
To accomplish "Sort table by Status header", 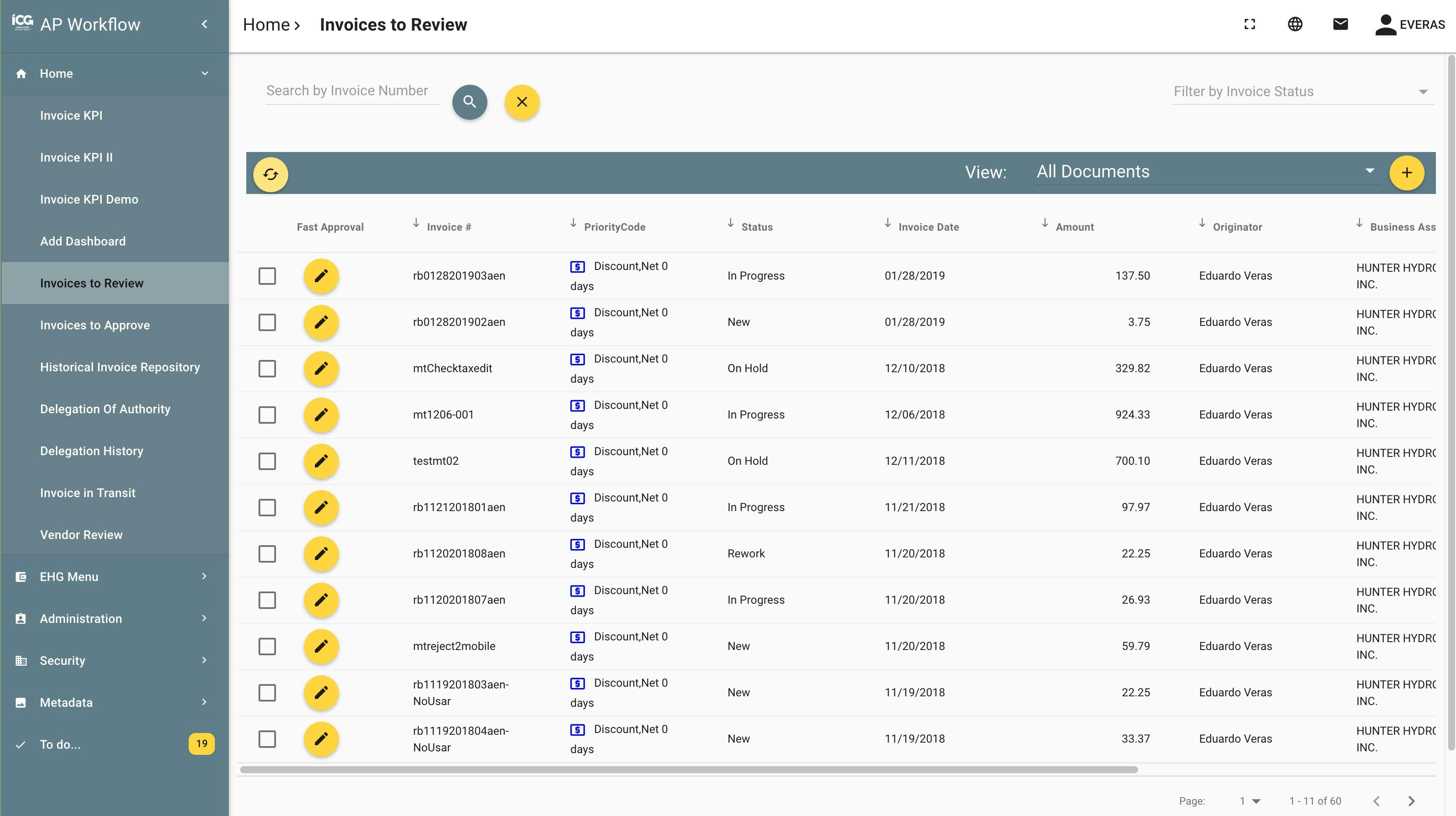I will tap(757, 227).
